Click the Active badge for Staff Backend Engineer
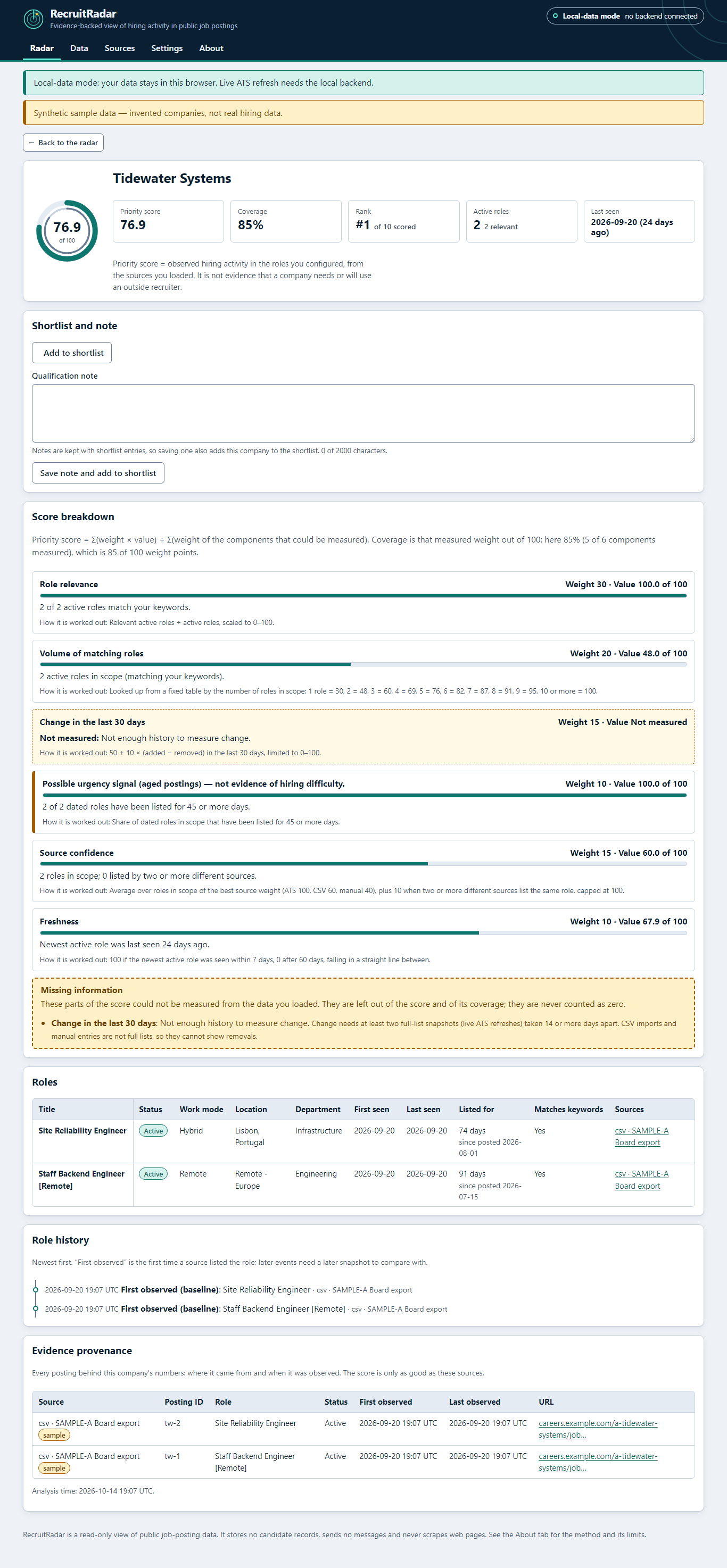Screen dimensions: 727x1568 click(153, 1174)
